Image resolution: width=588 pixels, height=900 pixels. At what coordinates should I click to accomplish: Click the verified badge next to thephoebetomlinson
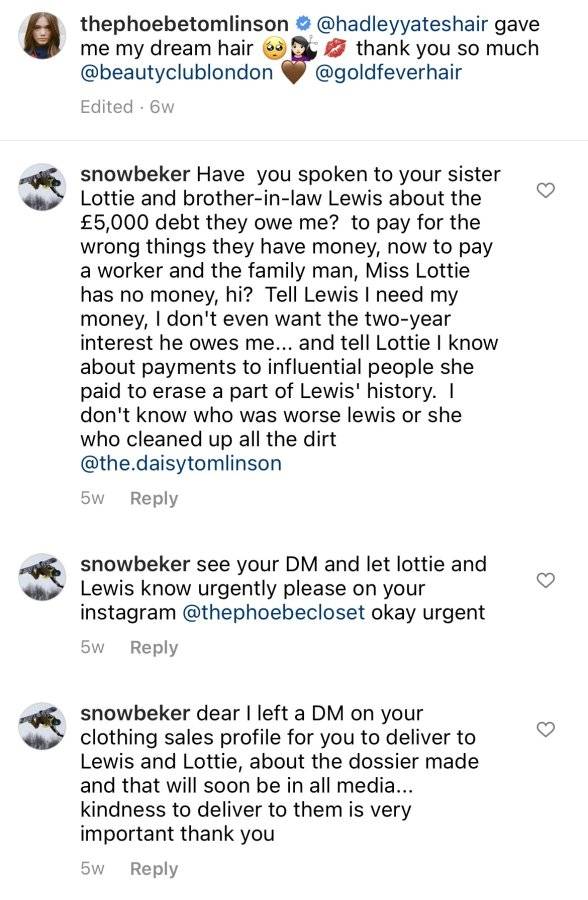pyautogui.click(x=303, y=24)
